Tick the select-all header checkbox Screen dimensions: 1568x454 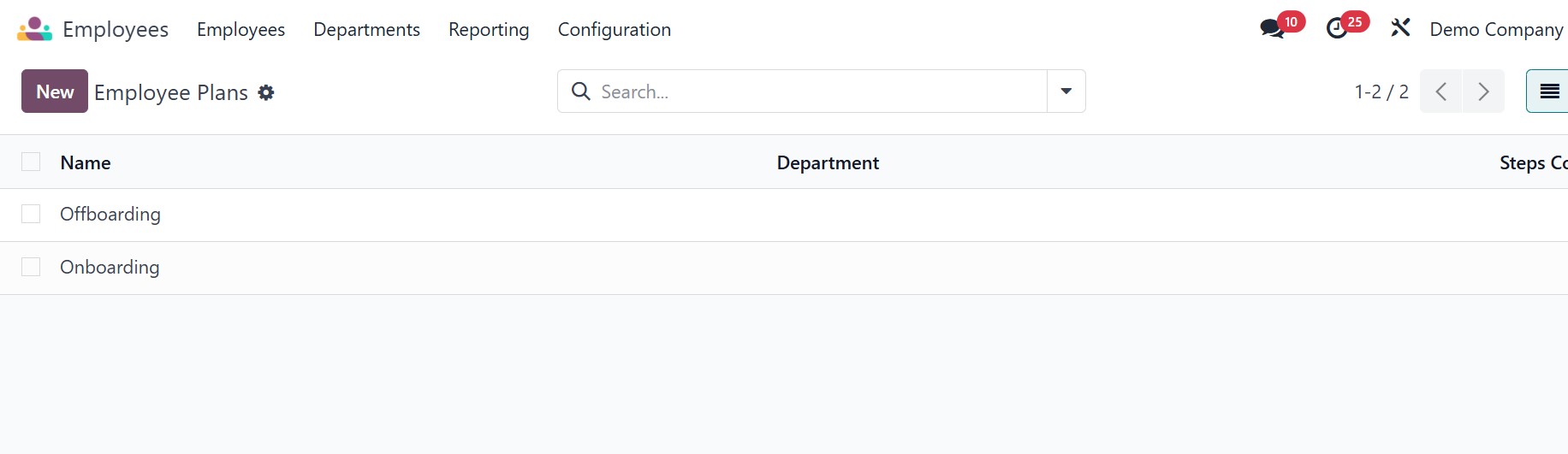click(31, 162)
